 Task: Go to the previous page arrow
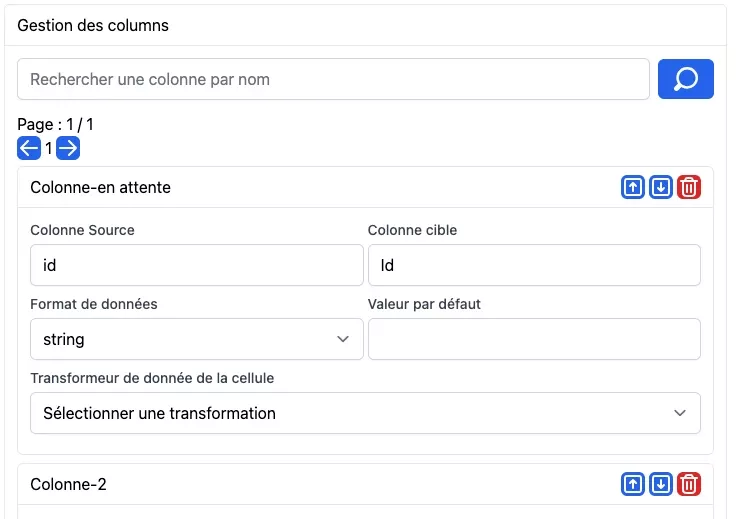pos(29,148)
